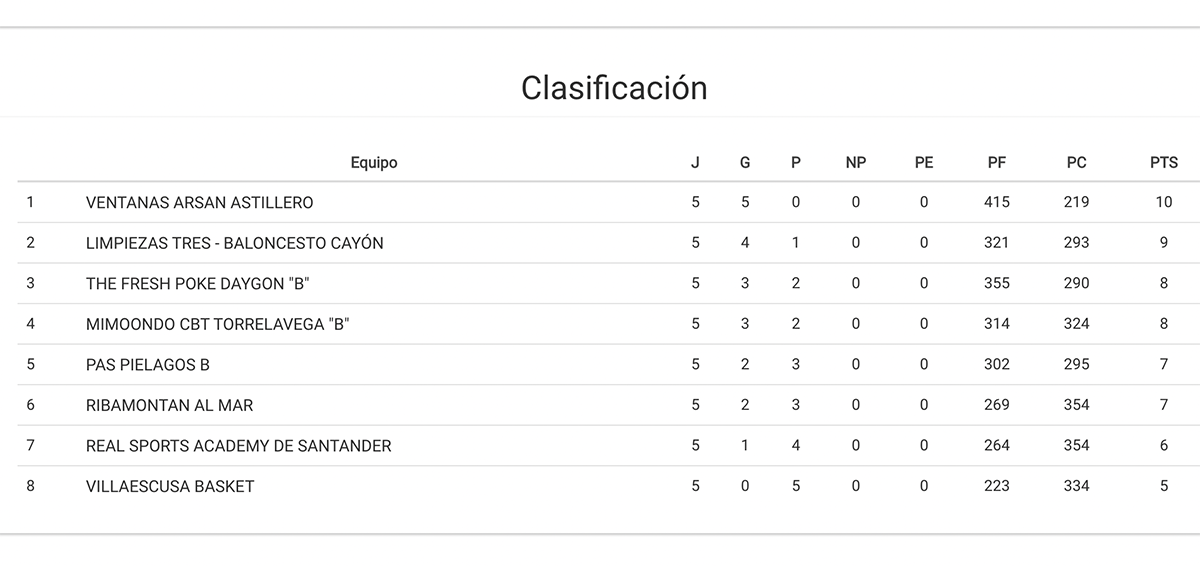Click the PF column header
1200x566 pixels.
click(x=996, y=162)
